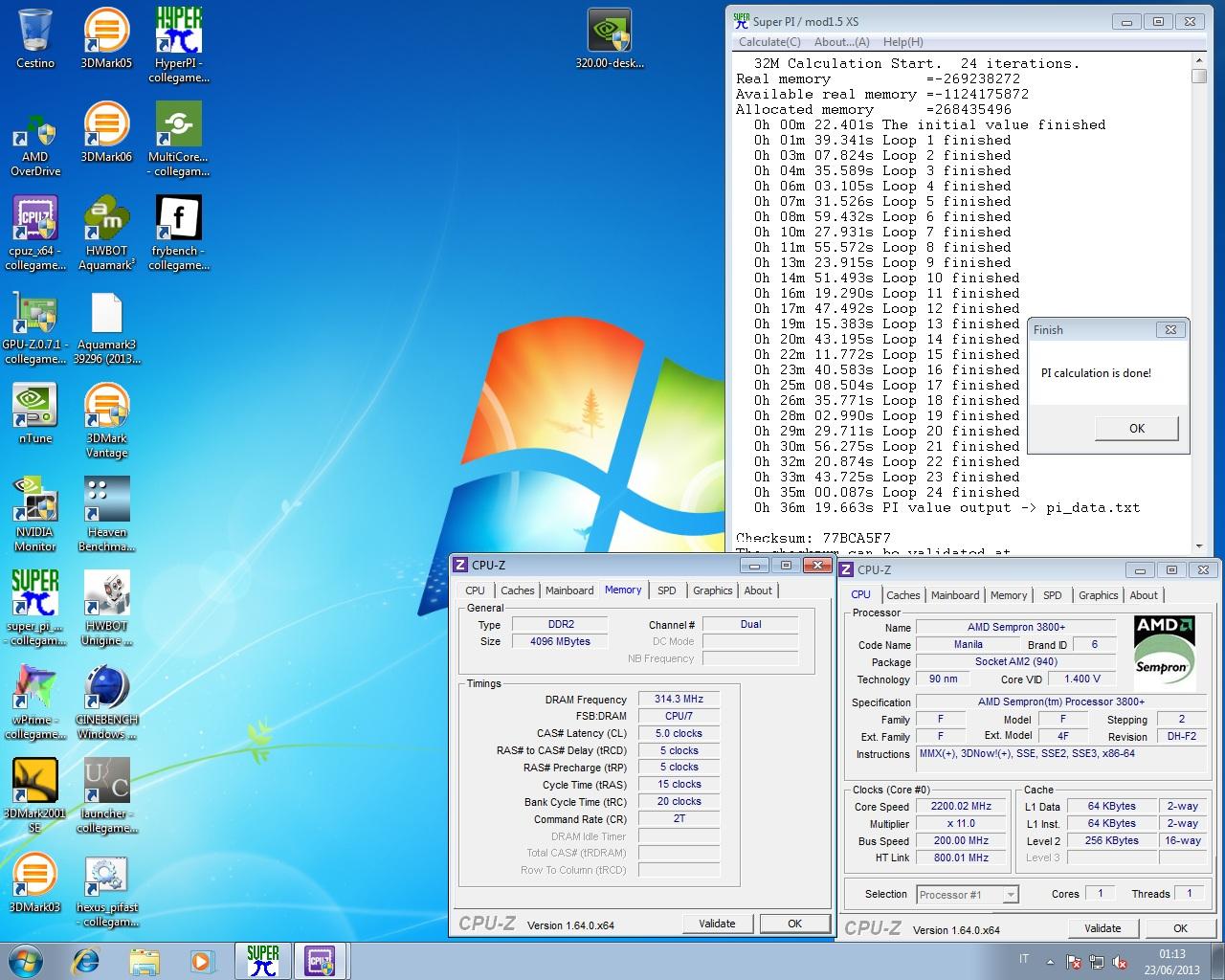Select the Aquamark3 39296 file icon
This screenshot has height=980, width=1225.
coord(106,327)
